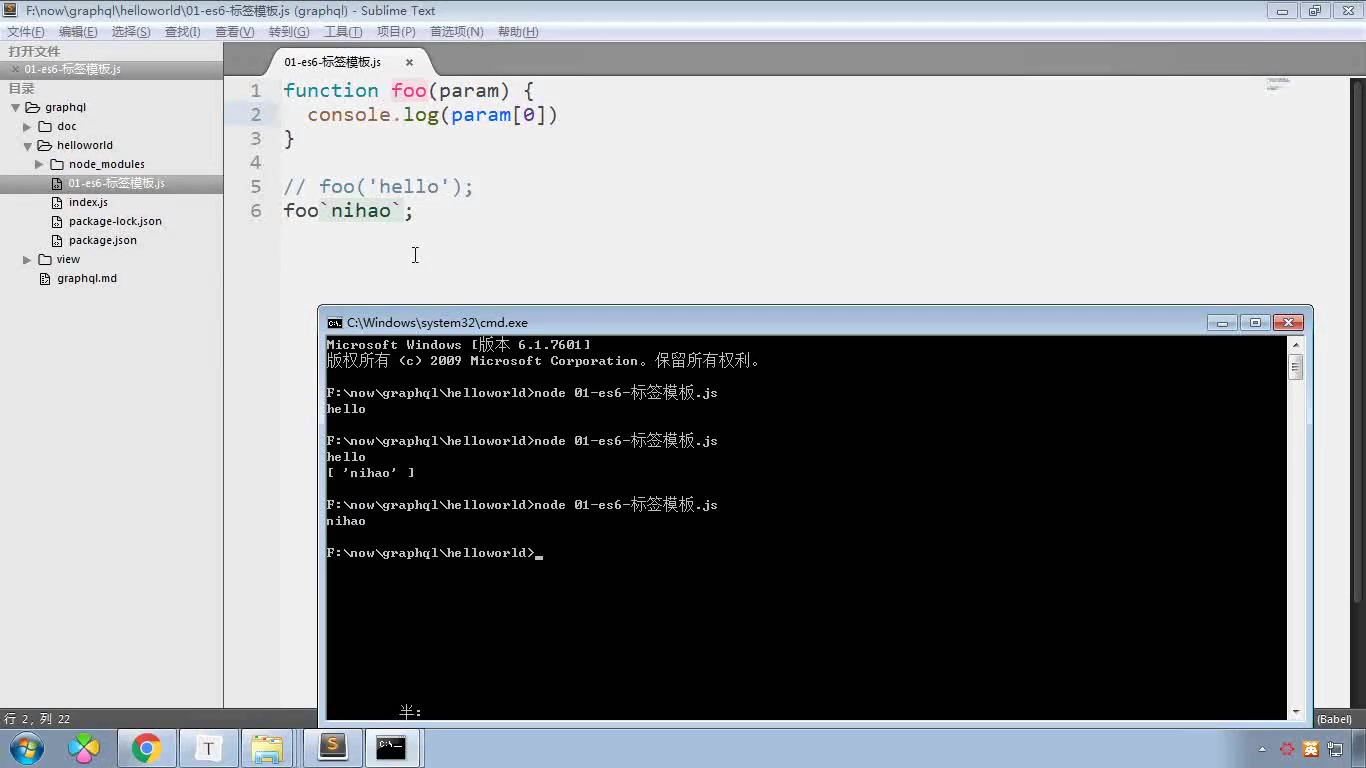Select the 01-es6-标签模板.js editor tab
Viewport: 1366px width, 768px height.
tap(332, 62)
